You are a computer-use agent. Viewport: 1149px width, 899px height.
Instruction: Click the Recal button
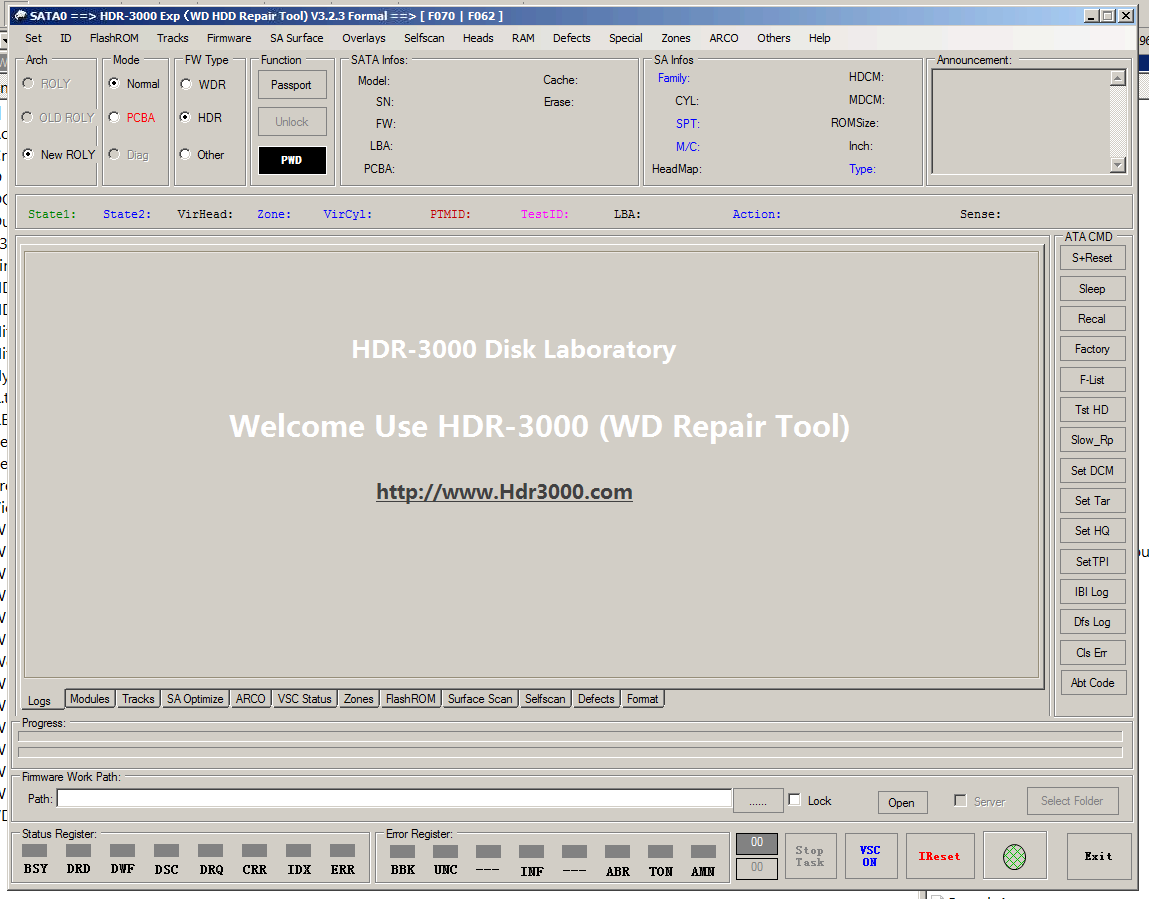(x=1092, y=319)
